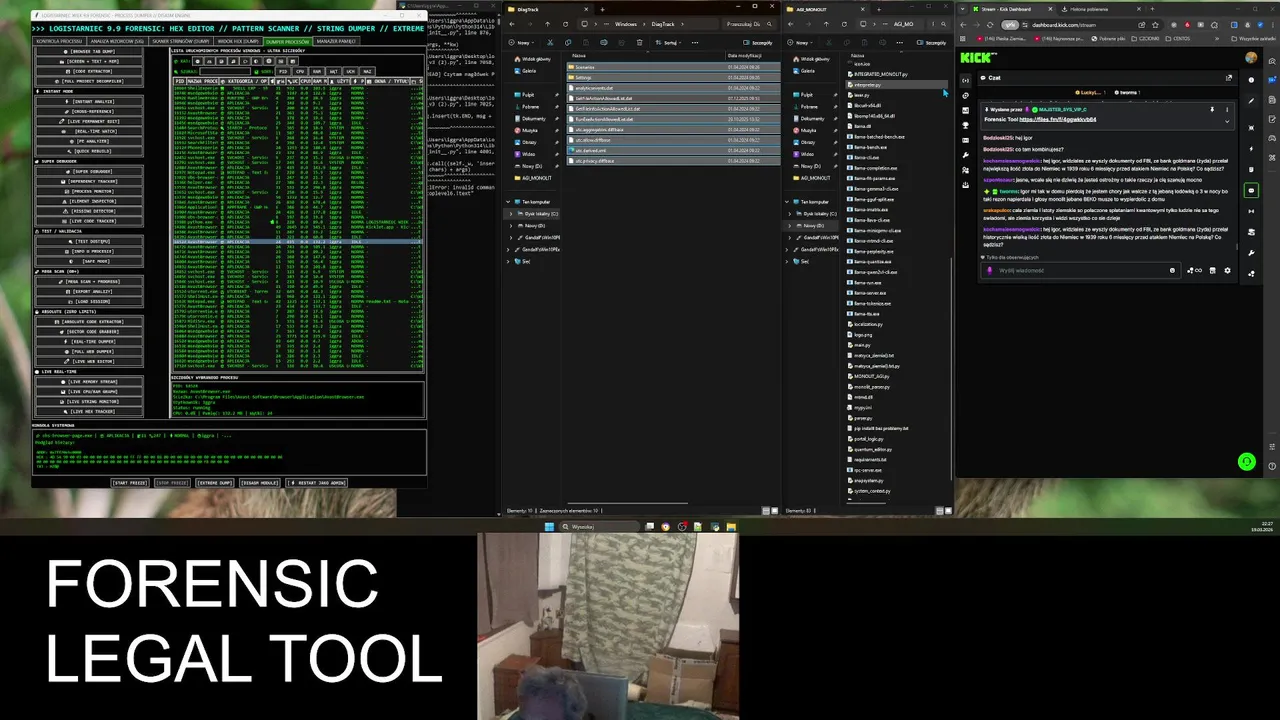Refresh the AGI_MONOLIT Explorer window
1280x720 pixels.
(x=844, y=24)
